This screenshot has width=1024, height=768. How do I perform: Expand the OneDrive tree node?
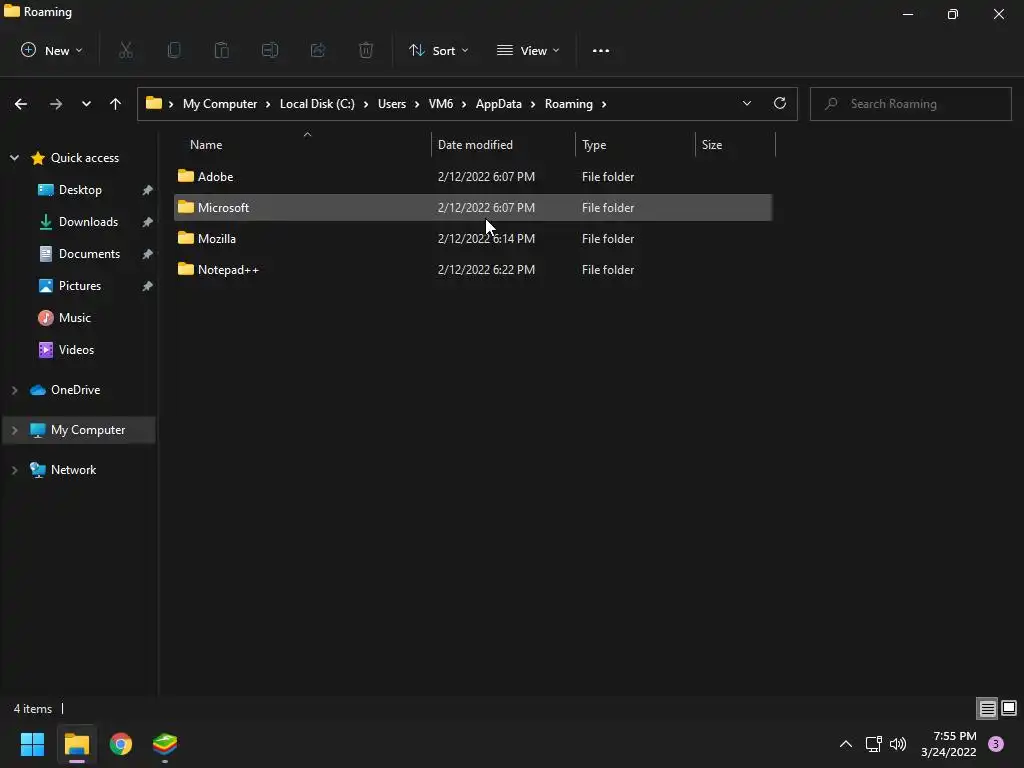(x=14, y=390)
